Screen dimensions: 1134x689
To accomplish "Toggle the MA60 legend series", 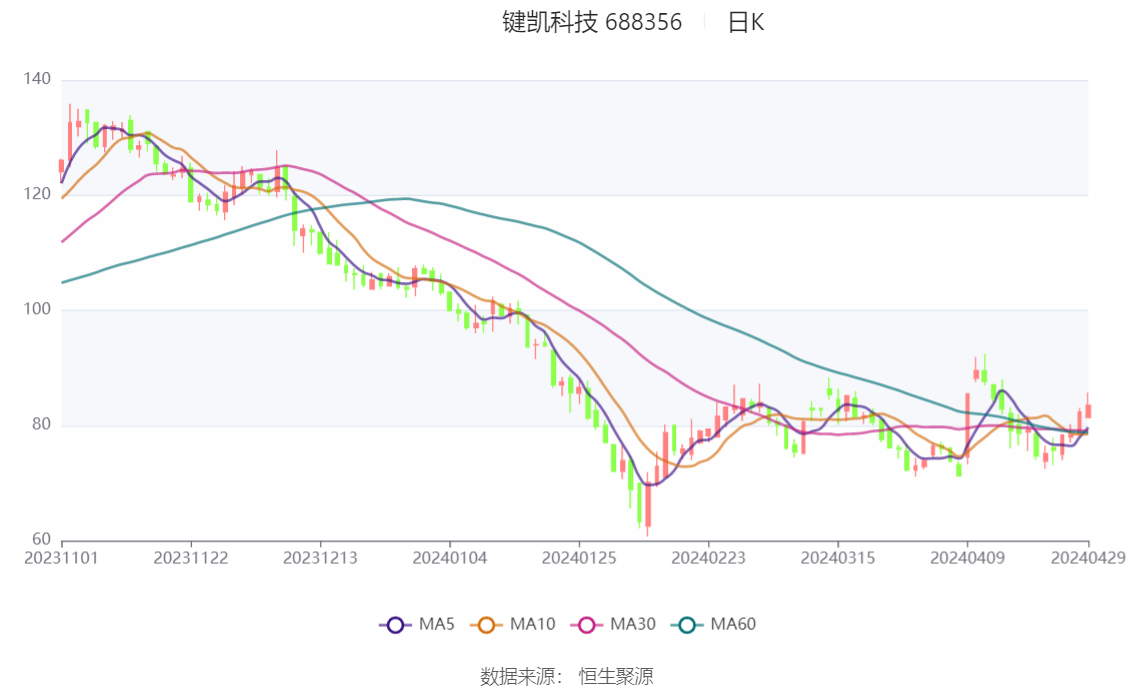I will (714, 625).
